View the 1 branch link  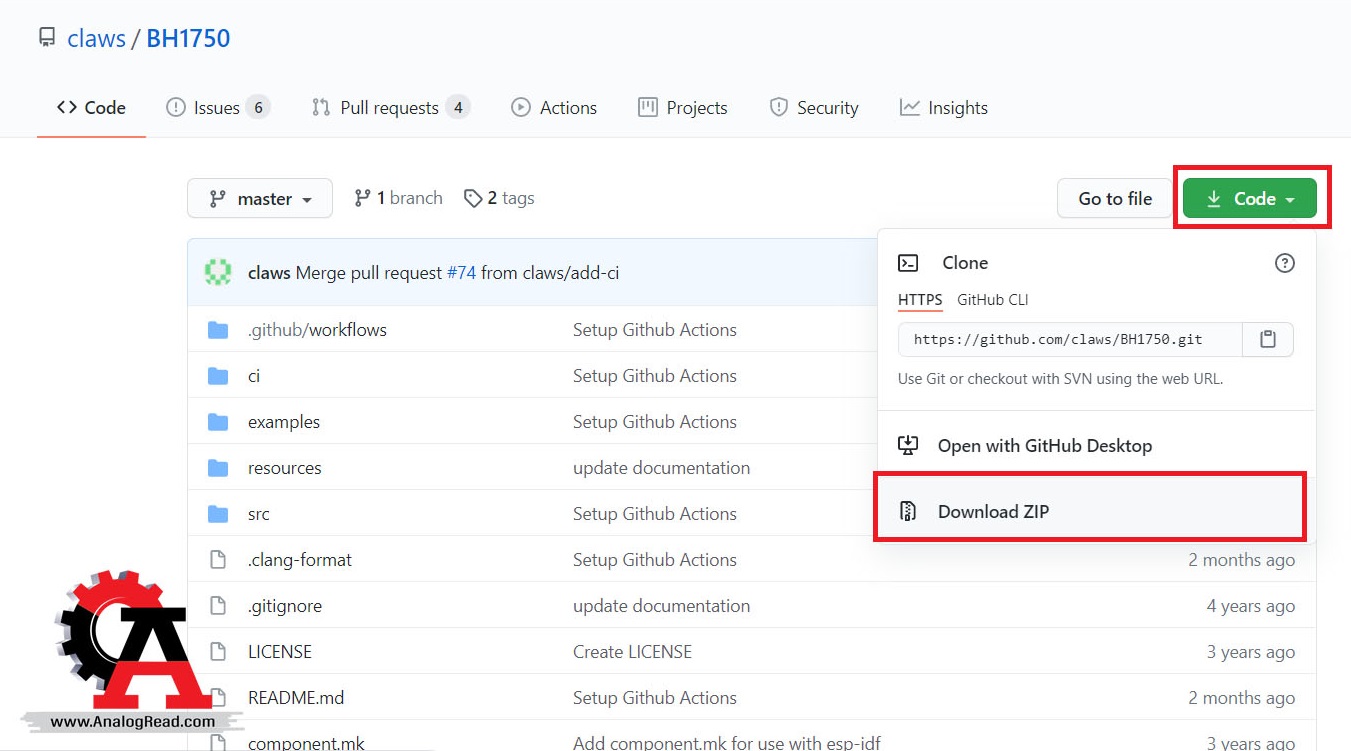point(398,198)
